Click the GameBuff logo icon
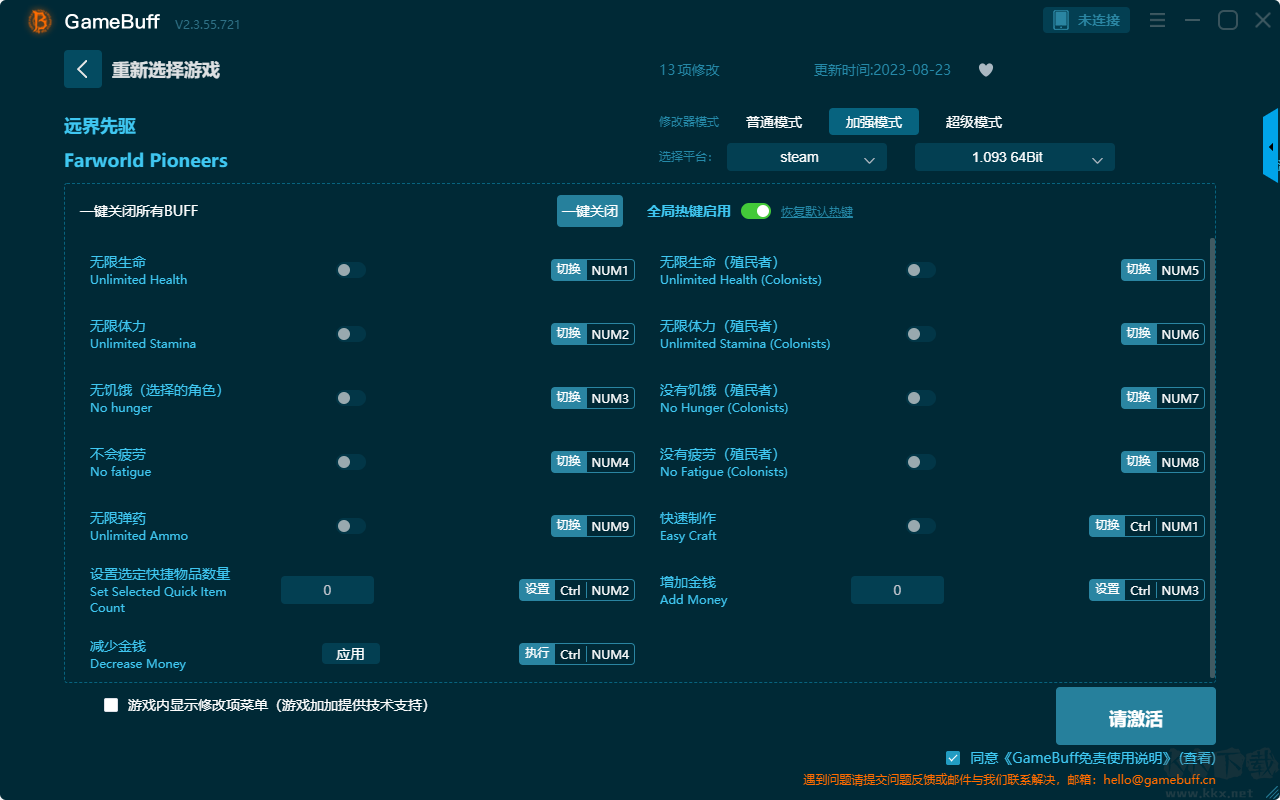1280x800 pixels. [x=40, y=21]
